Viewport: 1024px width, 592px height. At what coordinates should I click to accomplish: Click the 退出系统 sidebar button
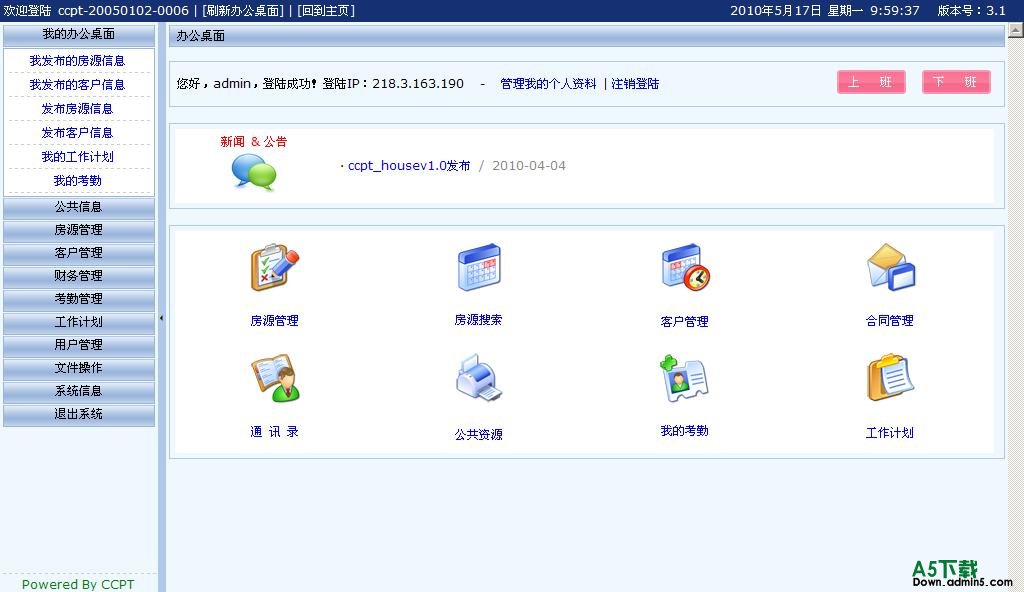click(x=79, y=414)
